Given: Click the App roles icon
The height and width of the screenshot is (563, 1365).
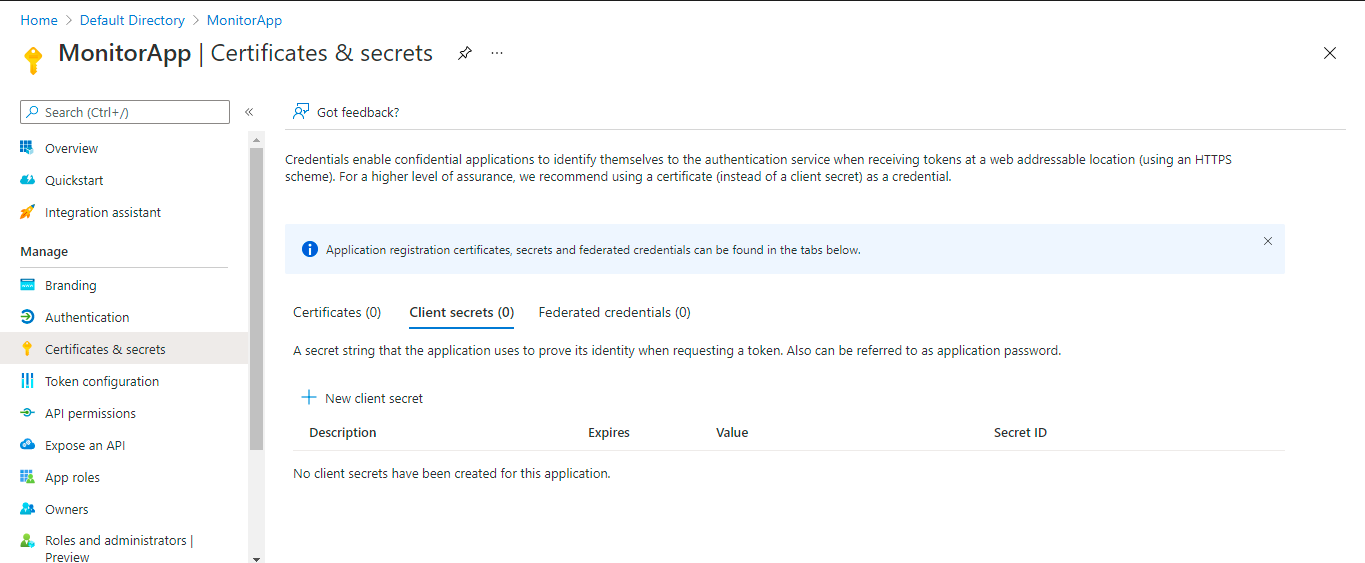Looking at the screenshot, I should pos(27,477).
